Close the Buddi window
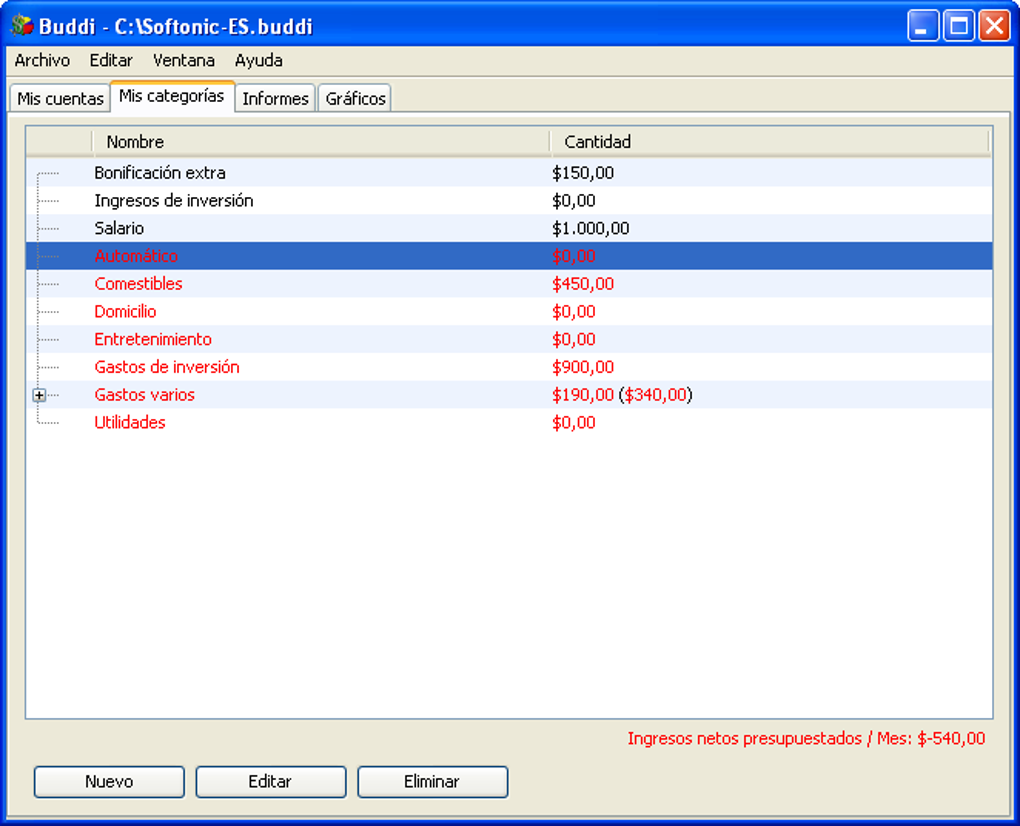The height and width of the screenshot is (826, 1020). tap(995, 26)
